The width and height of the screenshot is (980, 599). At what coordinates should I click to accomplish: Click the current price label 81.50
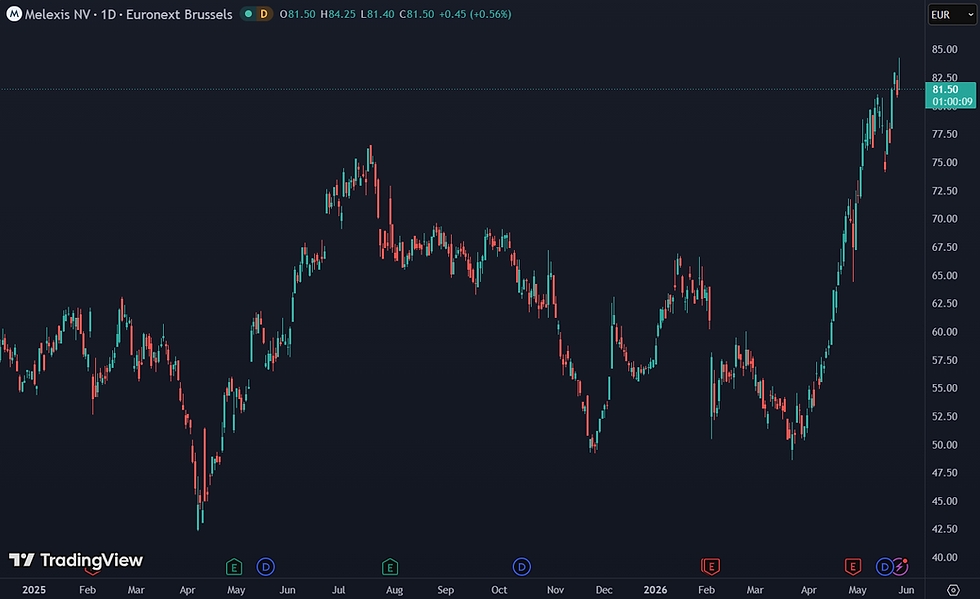pos(951,95)
